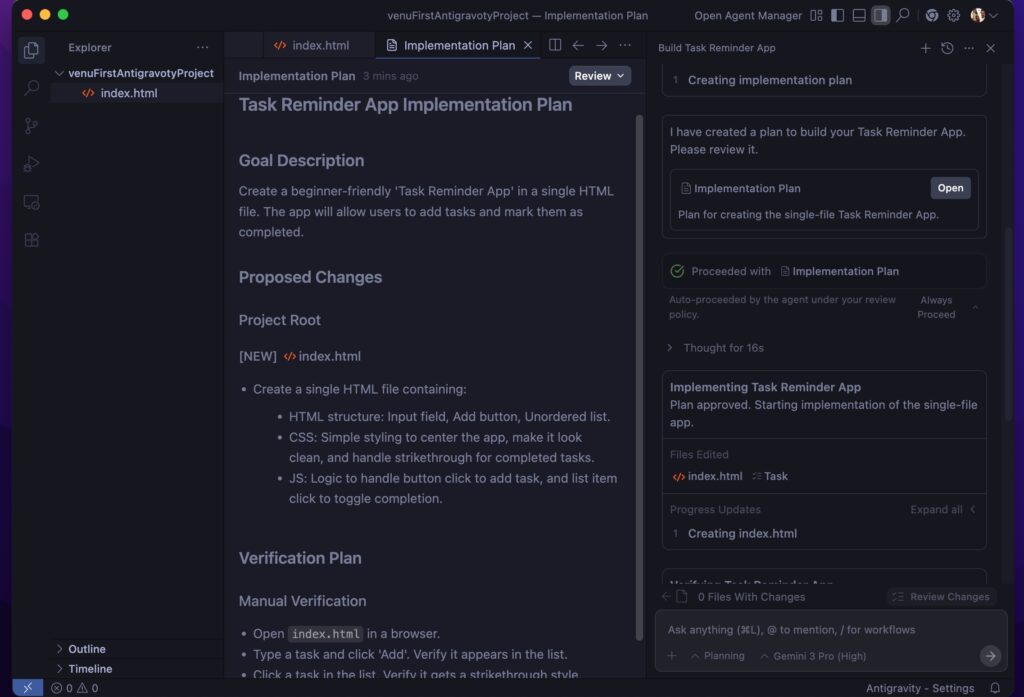Toggle the primary side bar visibility

[x=837, y=15]
